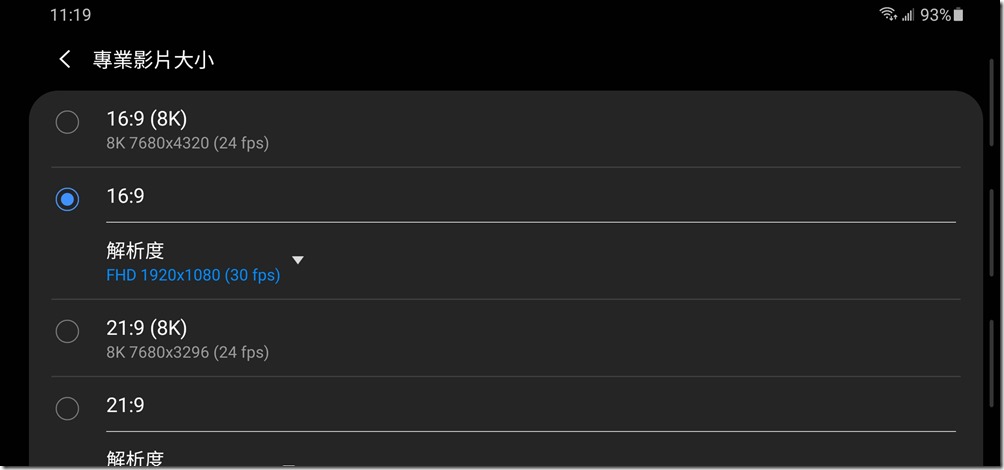The image size is (1004, 470).
Task: Click the FHD 1920x1080 (30 fps) value
Action: pyautogui.click(x=193, y=274)
